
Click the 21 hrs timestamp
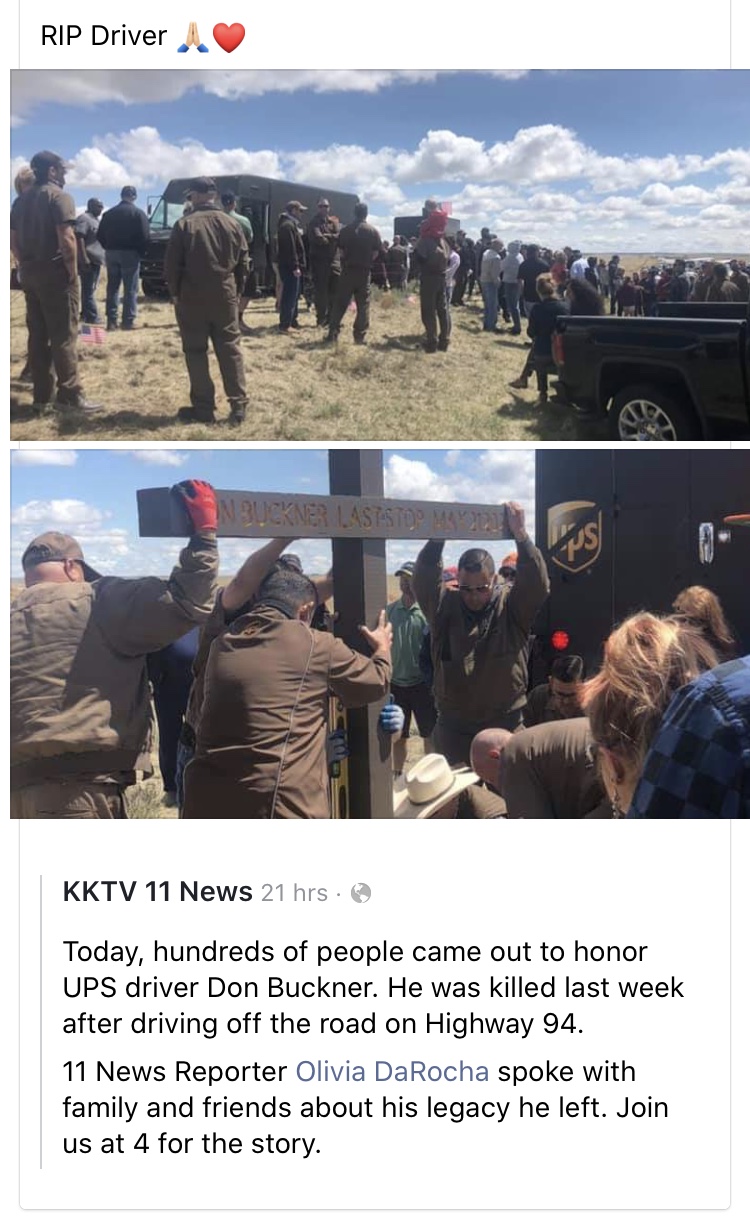[x=294, y=893]
